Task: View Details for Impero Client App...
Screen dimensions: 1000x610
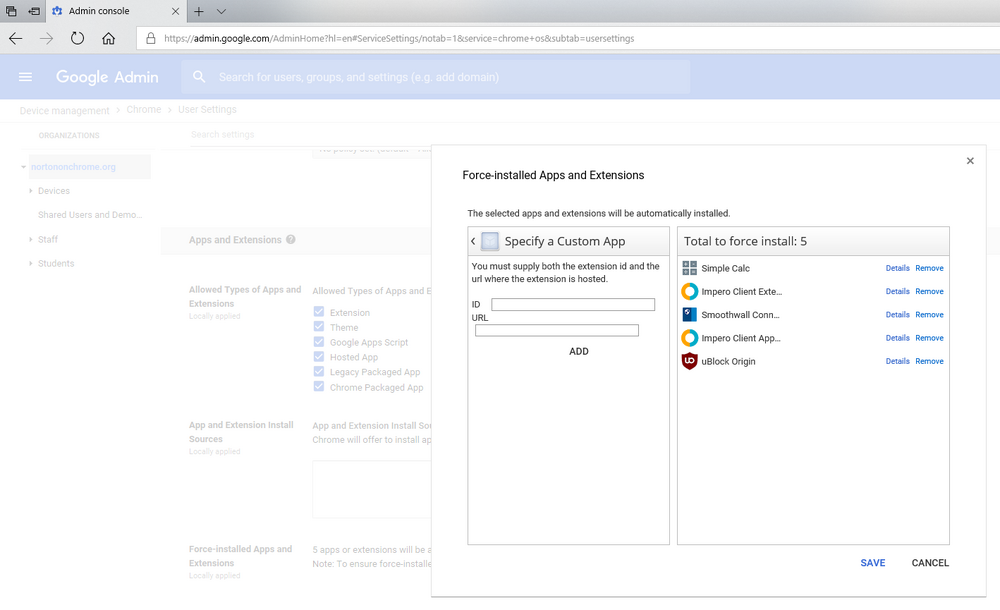Action: pyautogui.click(x=897, y=338)
